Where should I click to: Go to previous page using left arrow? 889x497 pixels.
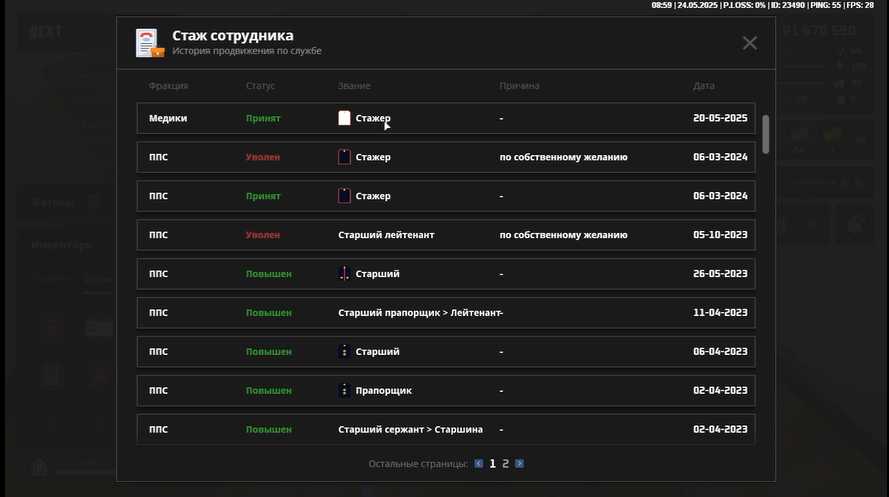tap(479, 464)
